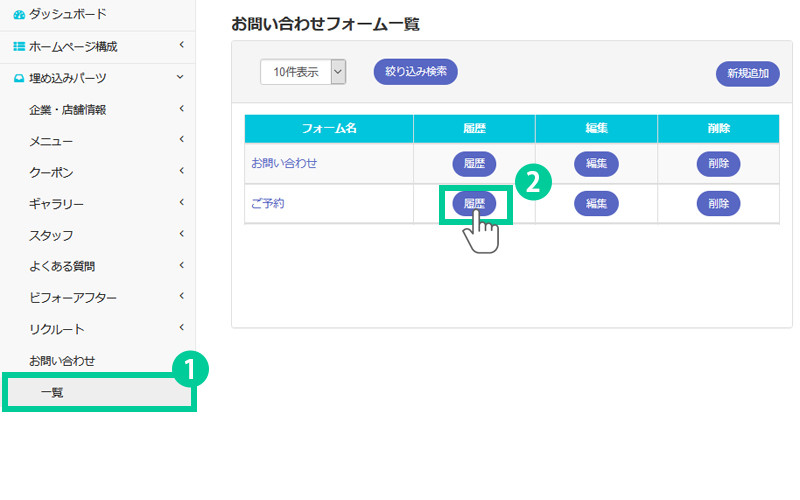Viewport: 800px width, 500px height.
Task: Collapse the 埋め込みパーツ section arrow
Action: pos(181,77)
